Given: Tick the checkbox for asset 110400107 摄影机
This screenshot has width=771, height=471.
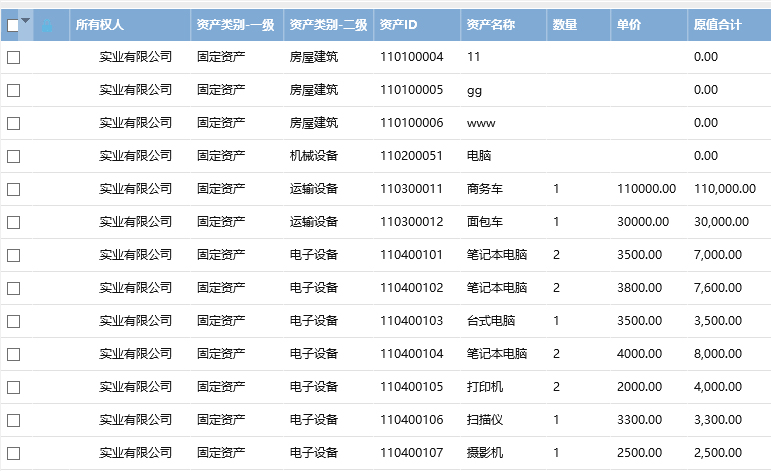Looking at the screenshot, I should (14, 453).
